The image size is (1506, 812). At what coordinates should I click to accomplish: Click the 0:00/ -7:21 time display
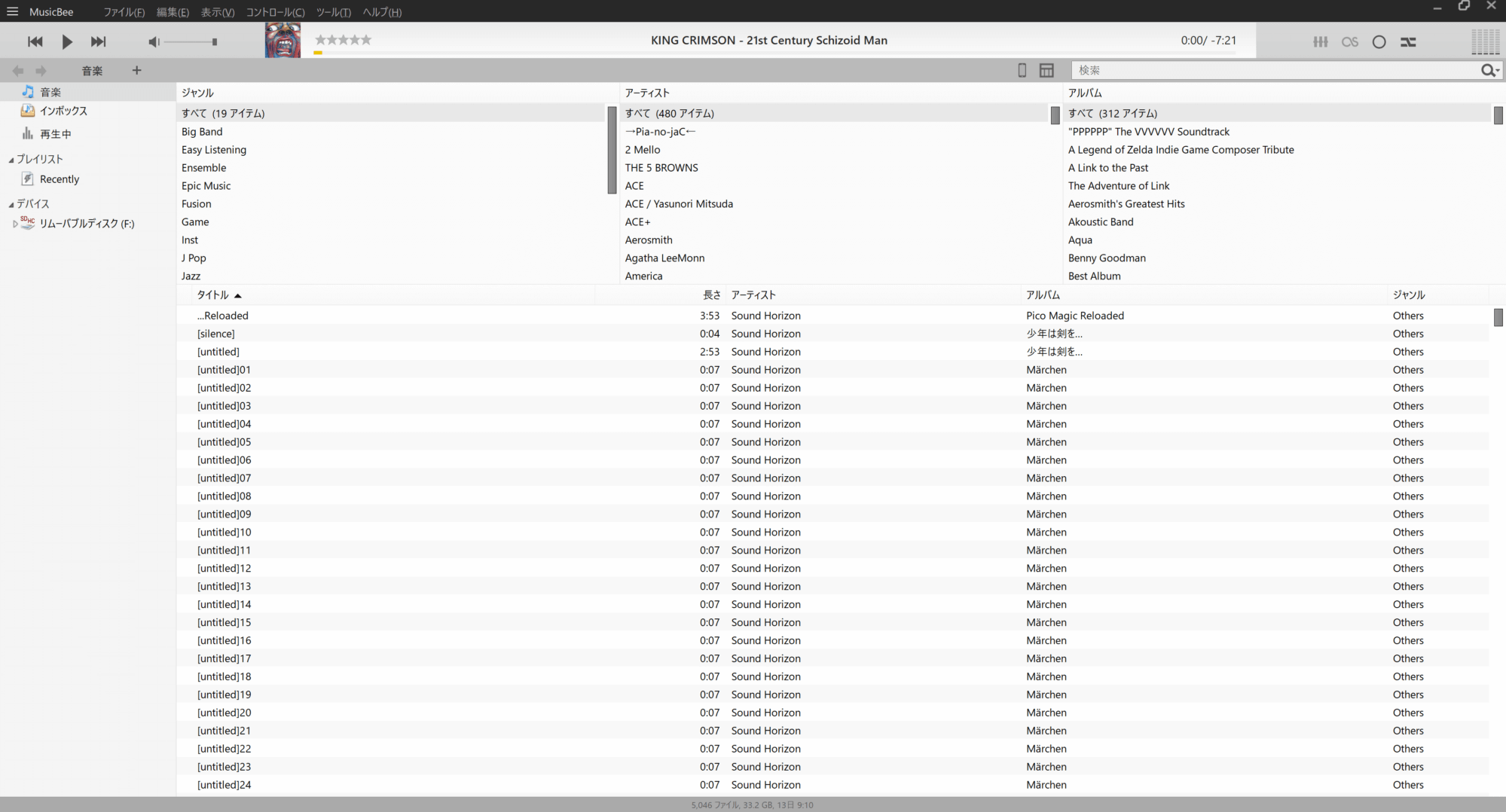pos(1208,41)
